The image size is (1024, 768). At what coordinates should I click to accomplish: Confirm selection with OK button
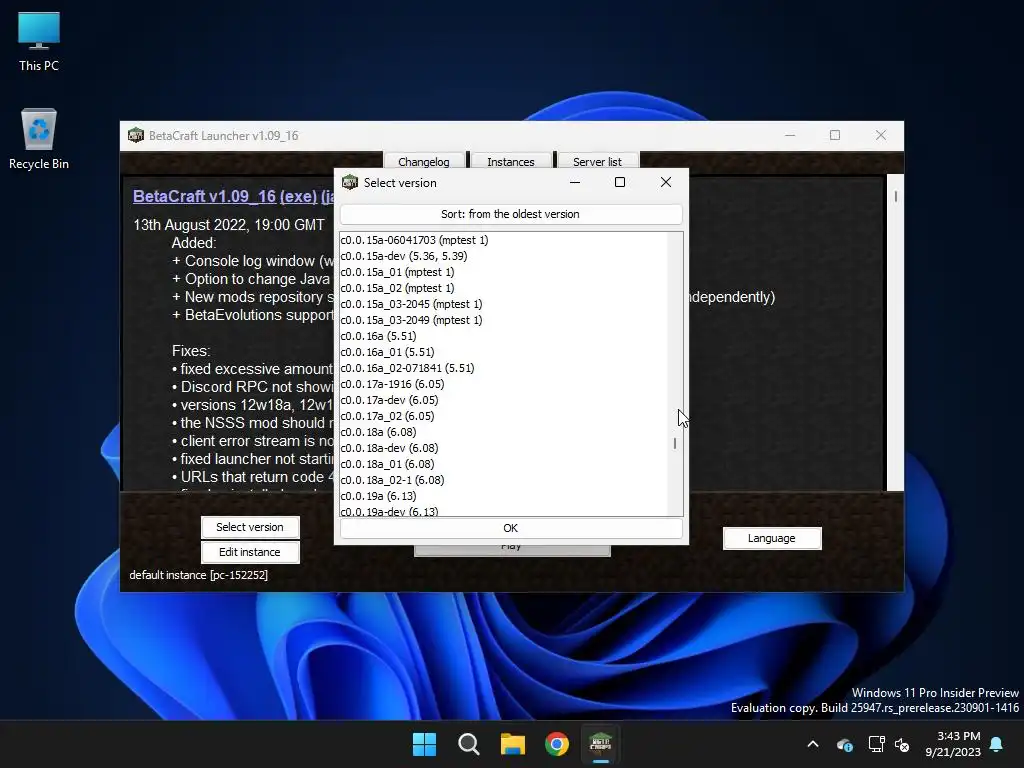tap(511, 528)
